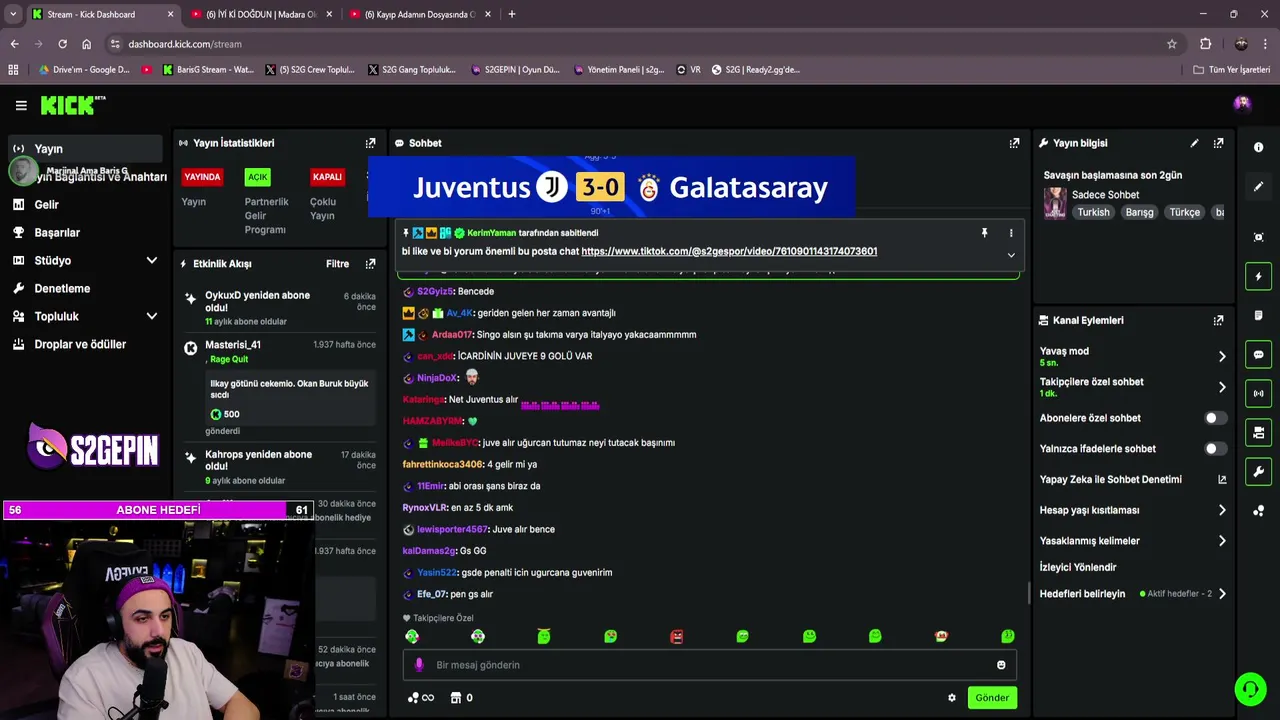The height and width of the screenshot is (720, 1280).
Task: Click the focus frame icon in right sidebar
Action: [1258, 237]
